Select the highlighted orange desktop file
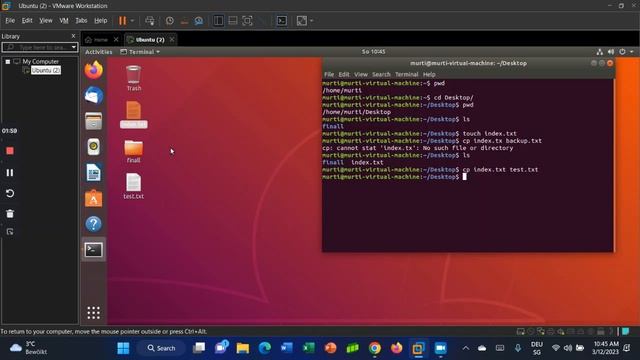Screen dimensions: 640x360 (x=133, y=114)
